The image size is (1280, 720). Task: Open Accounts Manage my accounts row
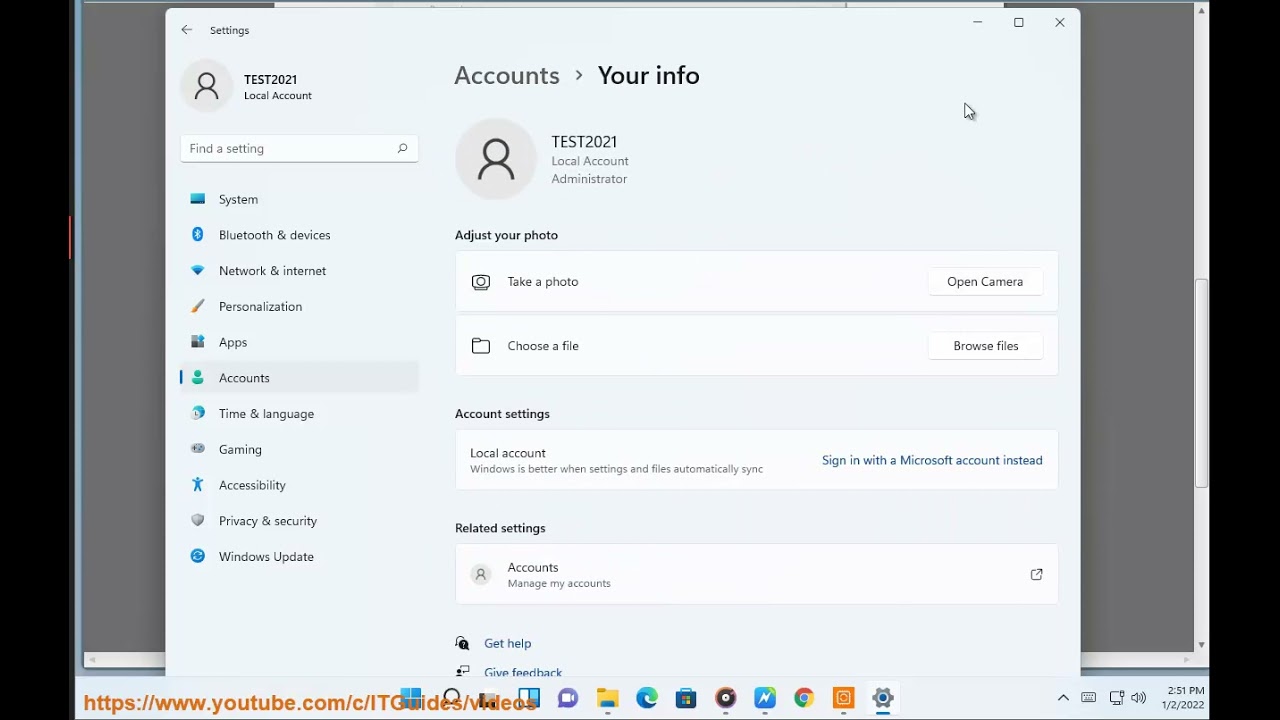(756, 575)
